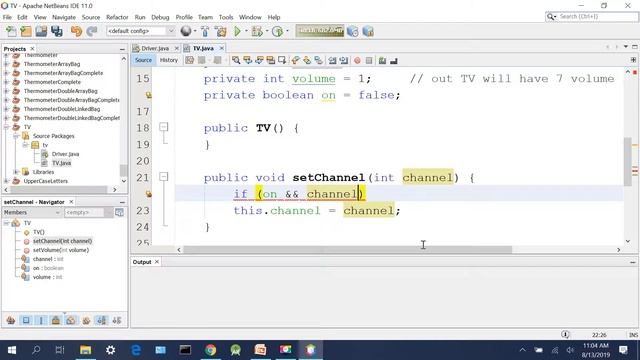Click the Profile Project toolbar icon
The height and width of the screenshot is (360, 640).
(x=278, y=31)
